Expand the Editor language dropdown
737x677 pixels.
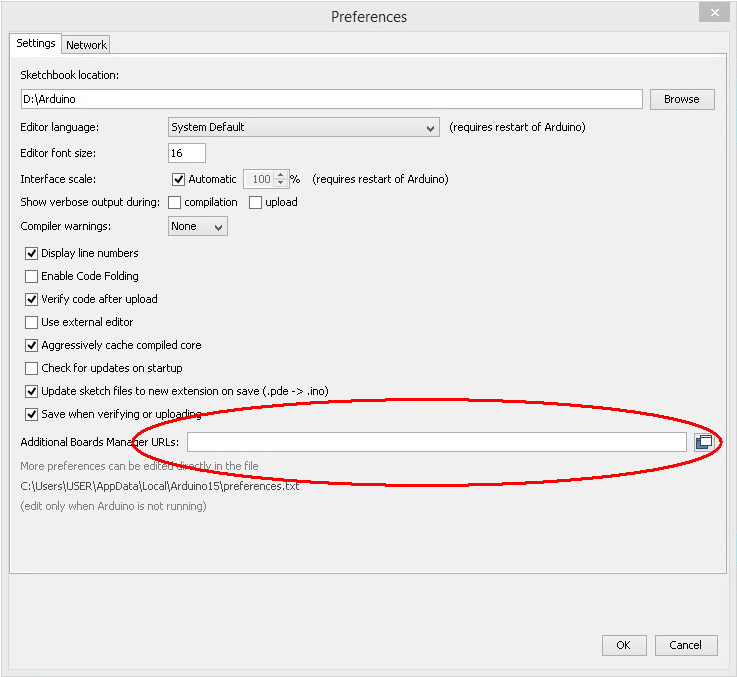pos(304,128)
